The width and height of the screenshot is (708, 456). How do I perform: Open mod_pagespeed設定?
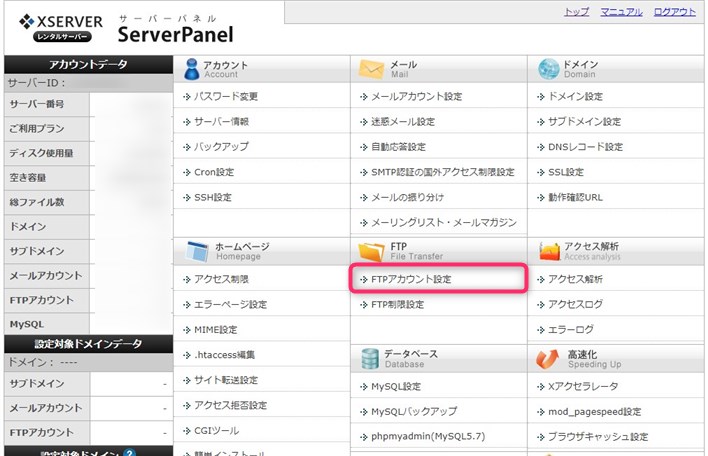[x=594, y=411]
